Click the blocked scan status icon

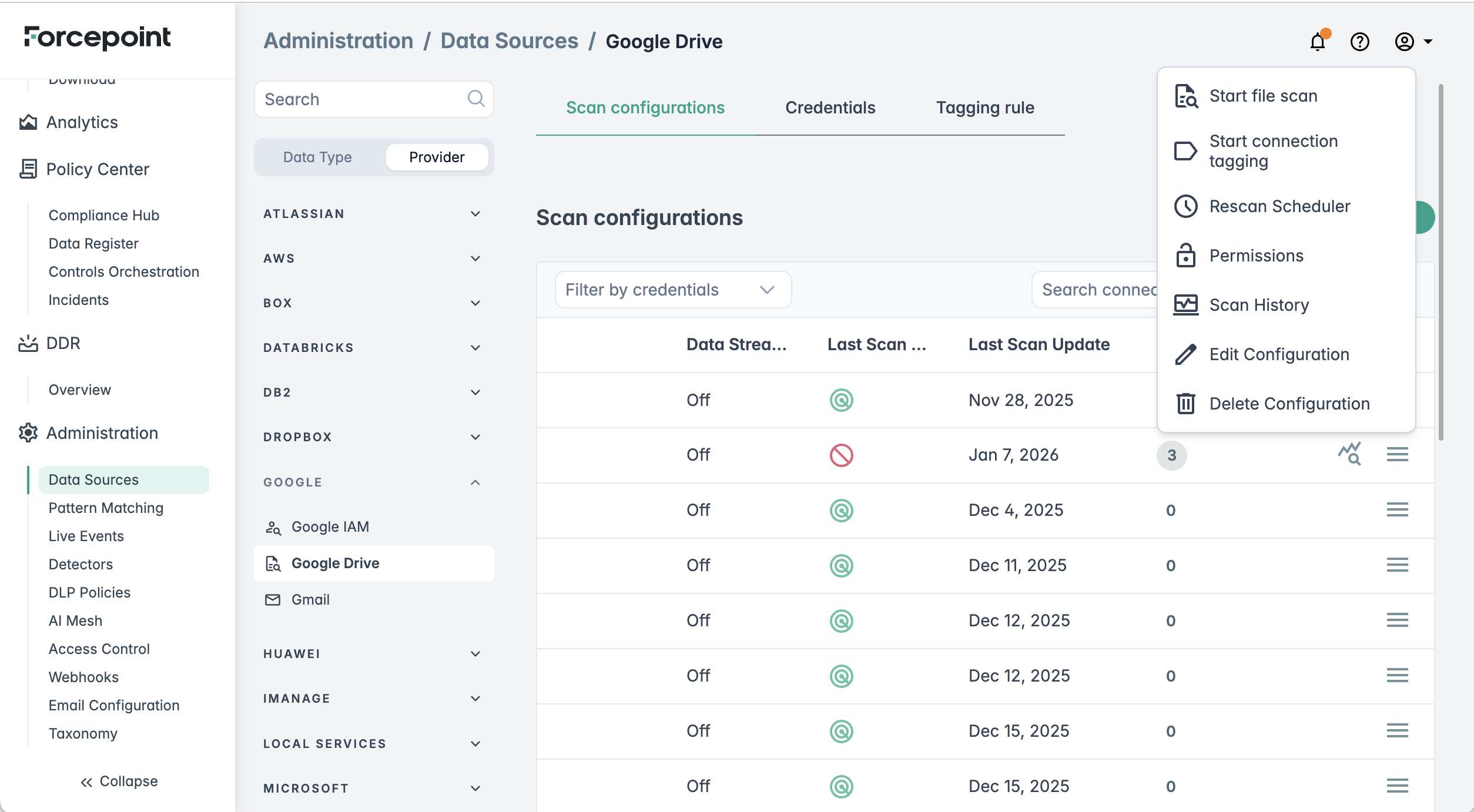click(x=841, y=455)
